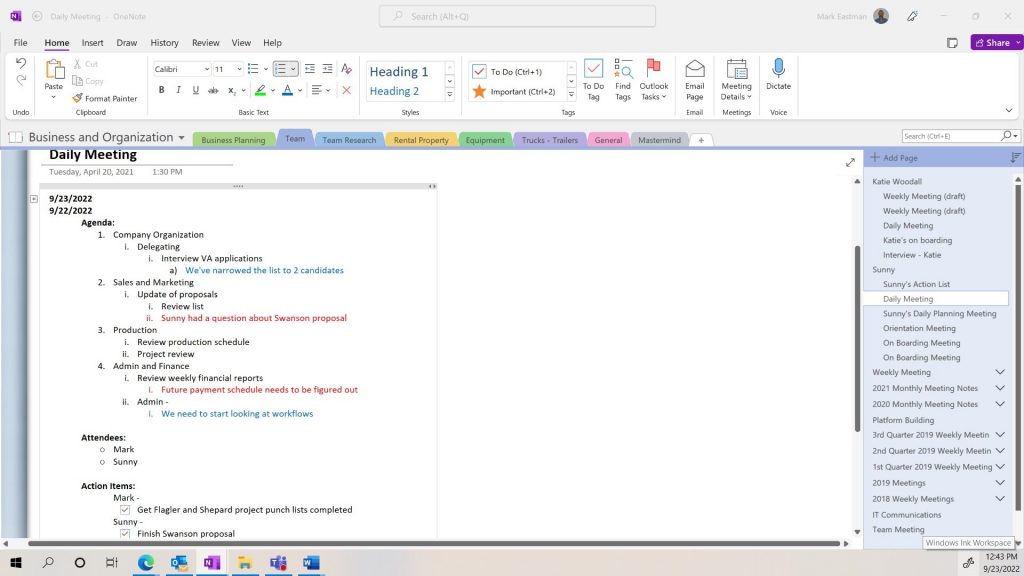Apply bold formatting to text
Image resolution: width=1024 pixels, height=576 pixels.
(x=161, y=90)
